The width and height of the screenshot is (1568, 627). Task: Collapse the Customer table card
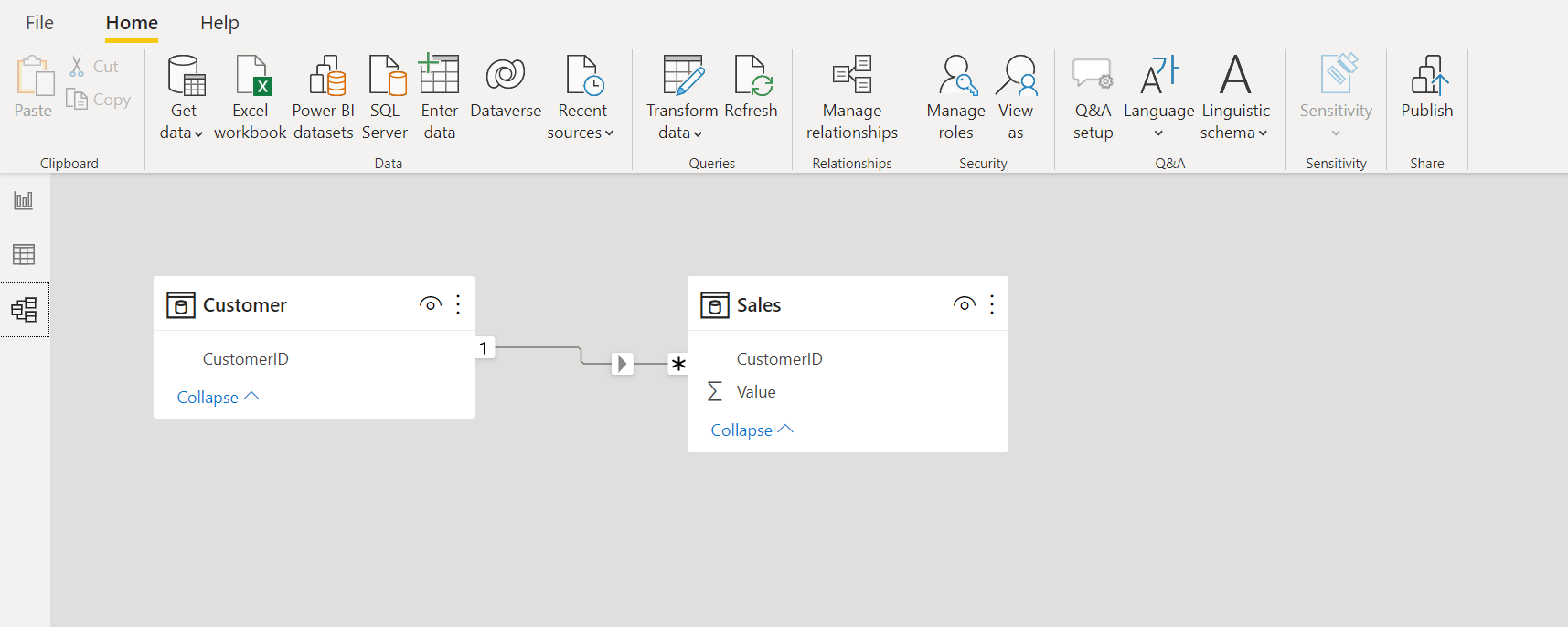click(218, 398)
